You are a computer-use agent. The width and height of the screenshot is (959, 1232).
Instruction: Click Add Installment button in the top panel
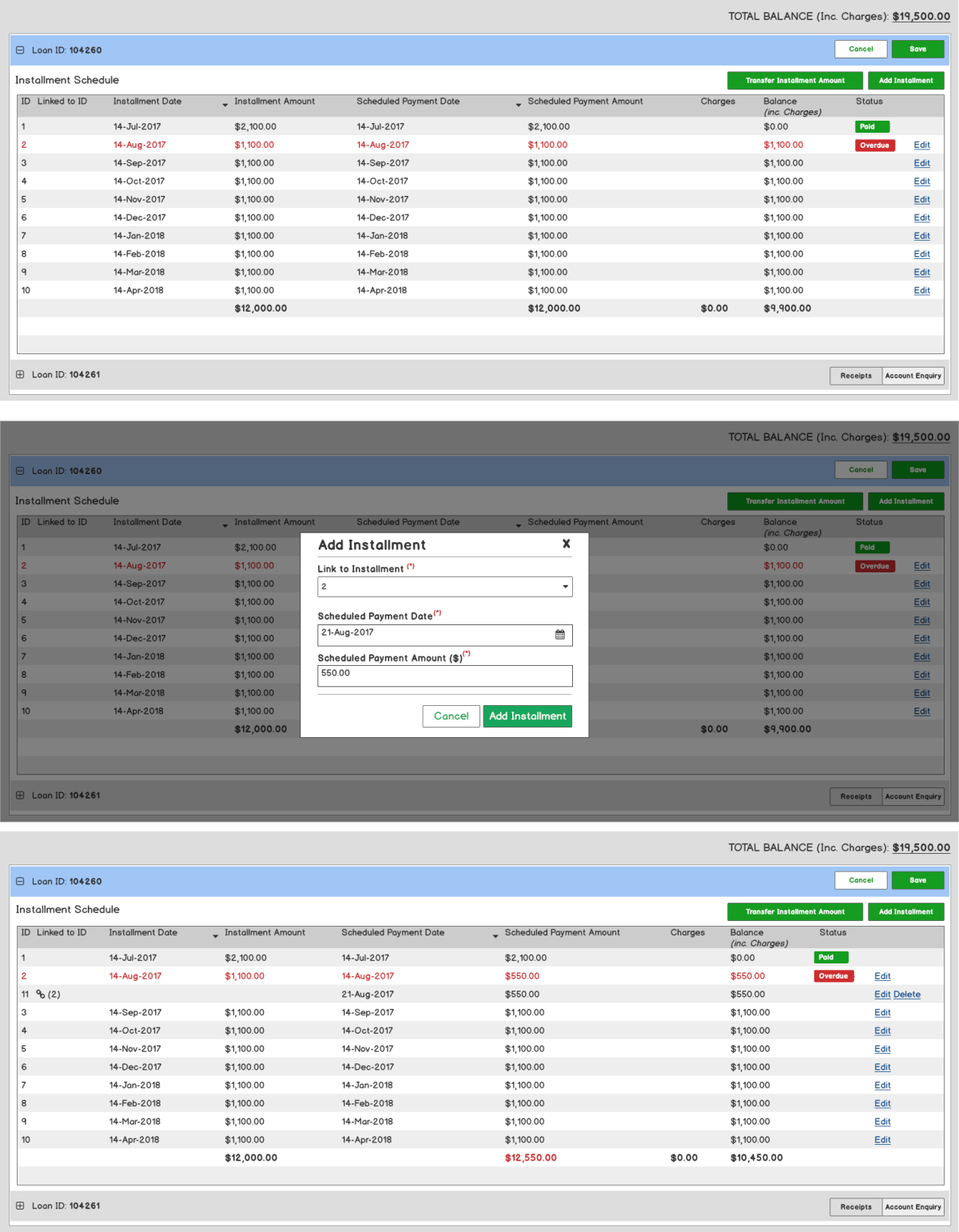click(906, 81)
